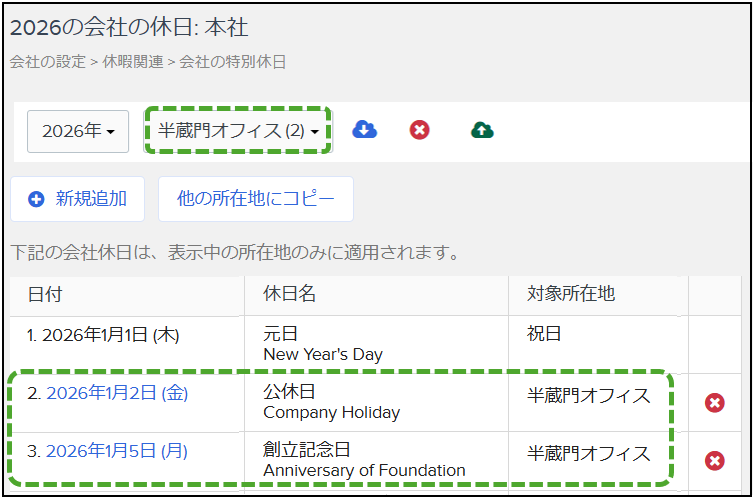Navigate to 休暇関連 in the breadcrumb
This screenshot has height=498, width=753.
click(134, 62)
